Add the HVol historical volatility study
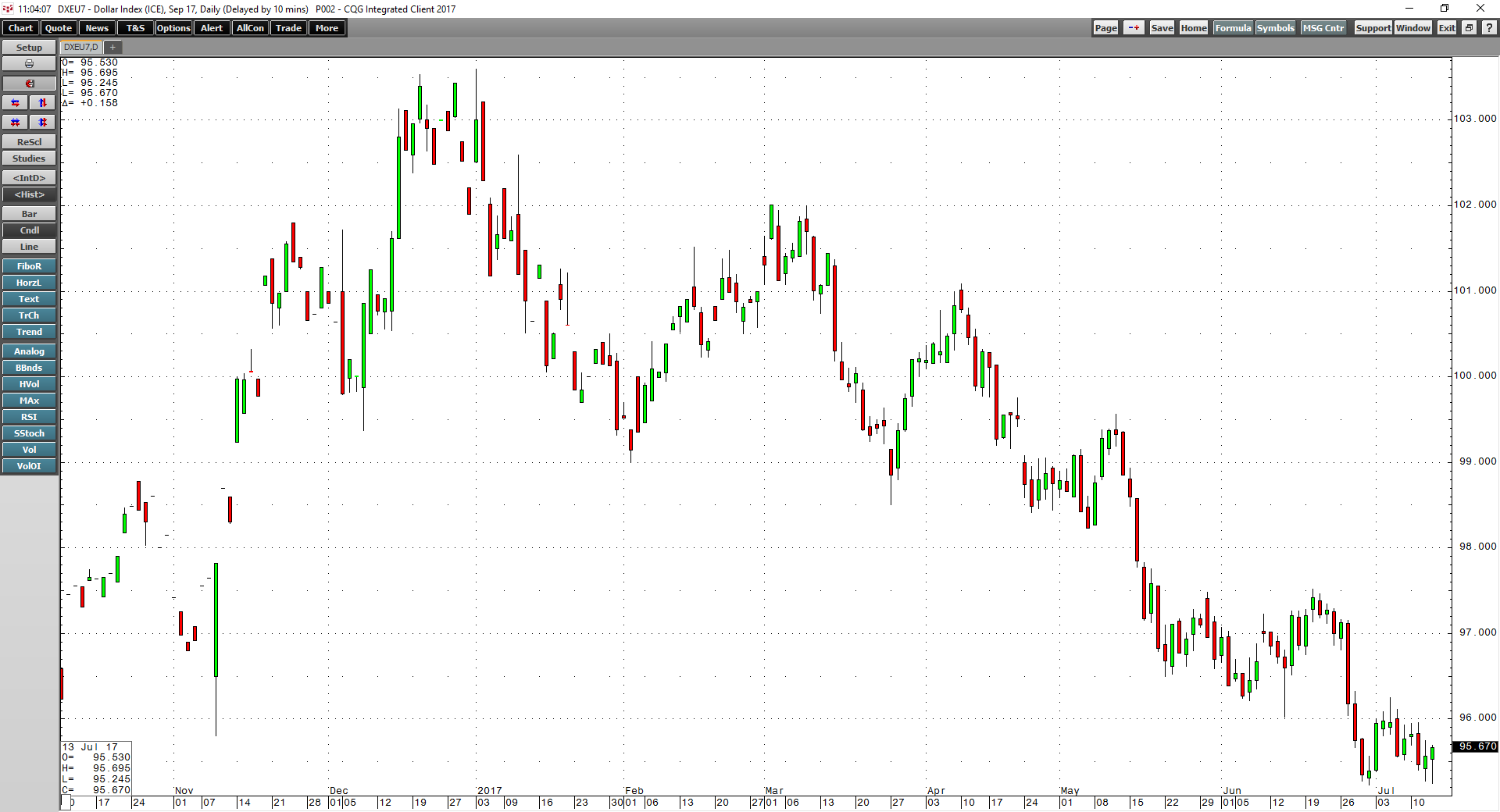This screenshot has width=1500, height=812. 29,384
